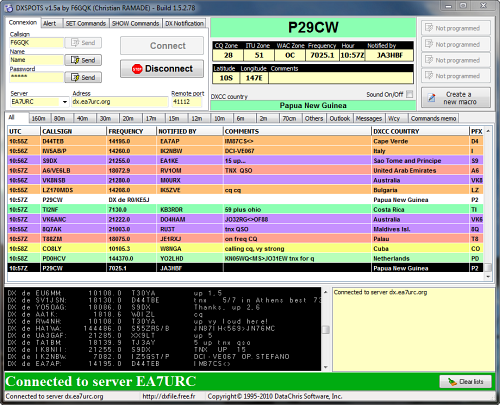
Task: Click the stop icon on the Disconnect button
Action: pyautogui.click(x=137, y=69)
